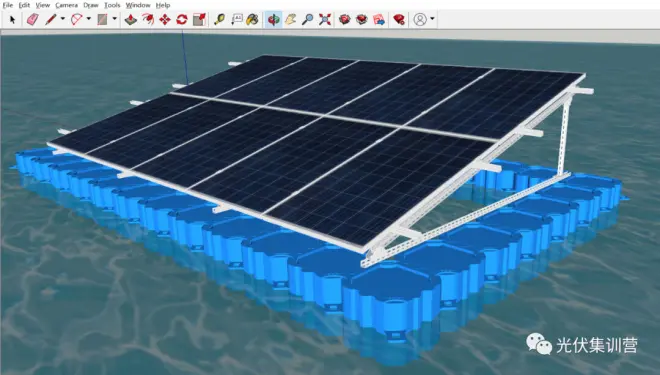Click the Send to LayOut icon
Viewport: 660px width, 375px height.
click(x=379, y=19)
